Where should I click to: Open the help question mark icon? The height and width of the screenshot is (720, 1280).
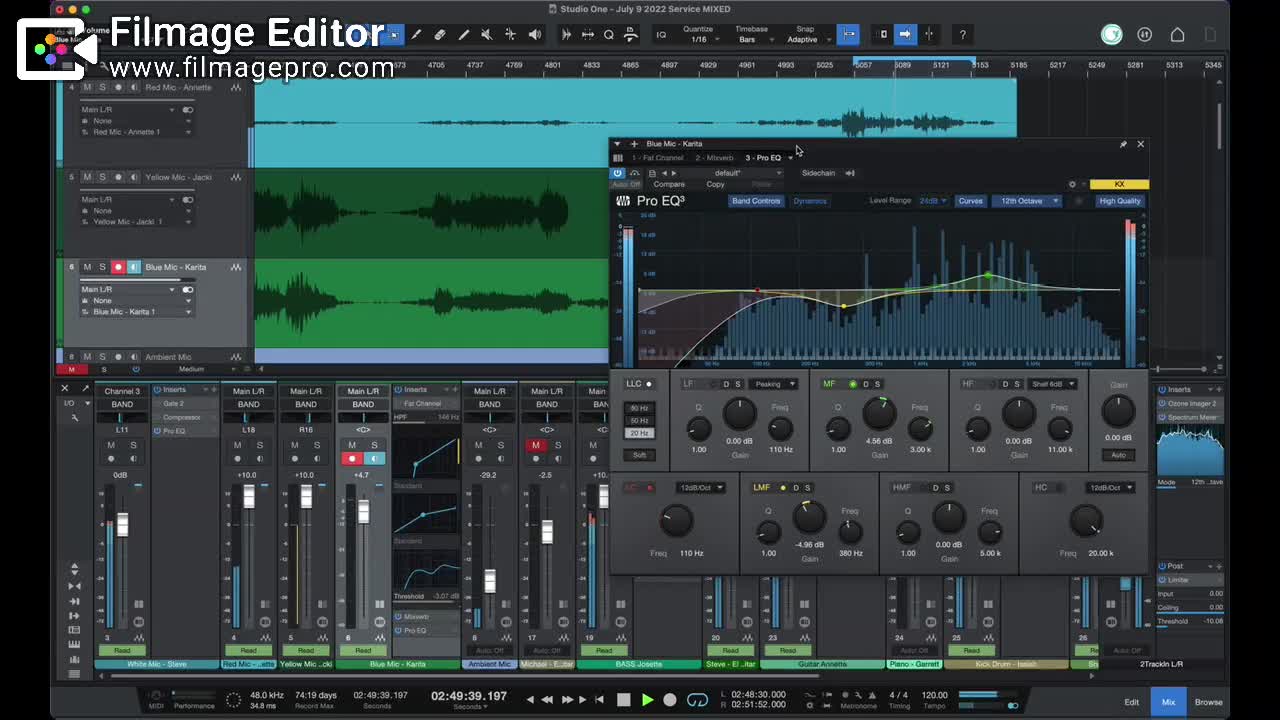point(962,35)
